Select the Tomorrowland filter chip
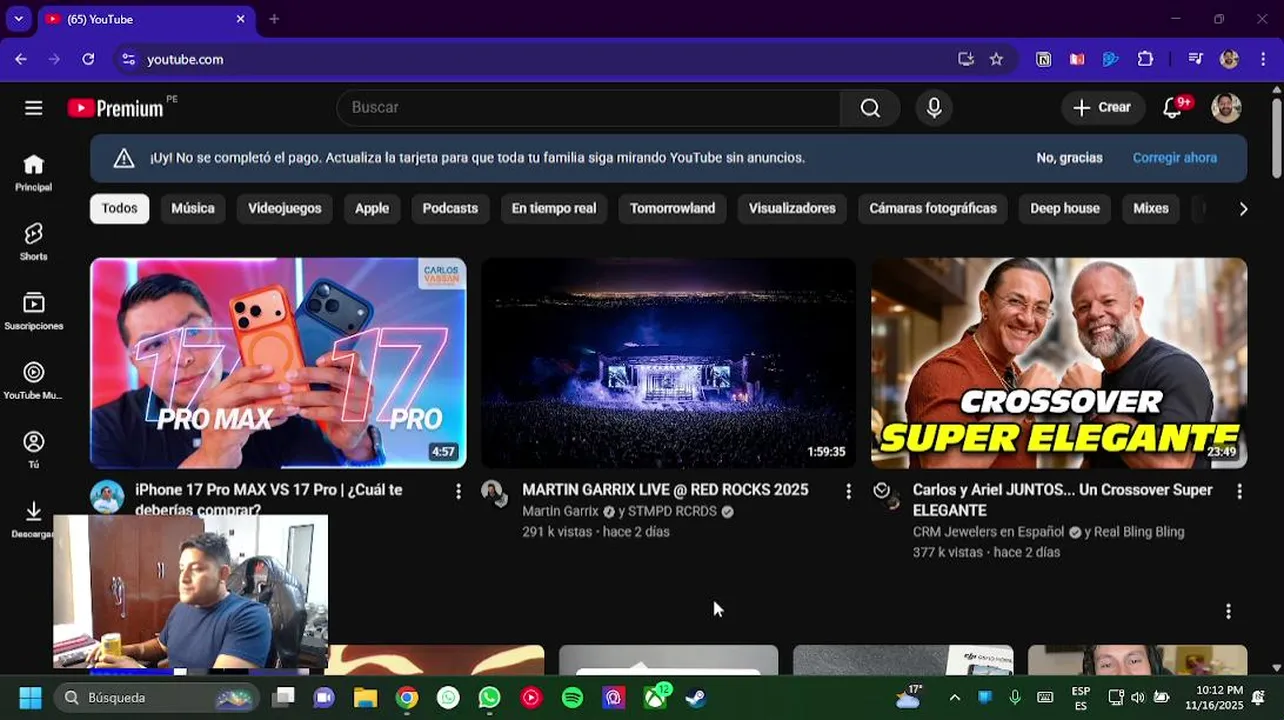This screenshot has height=720, width=1284. [x=672, y=208]
